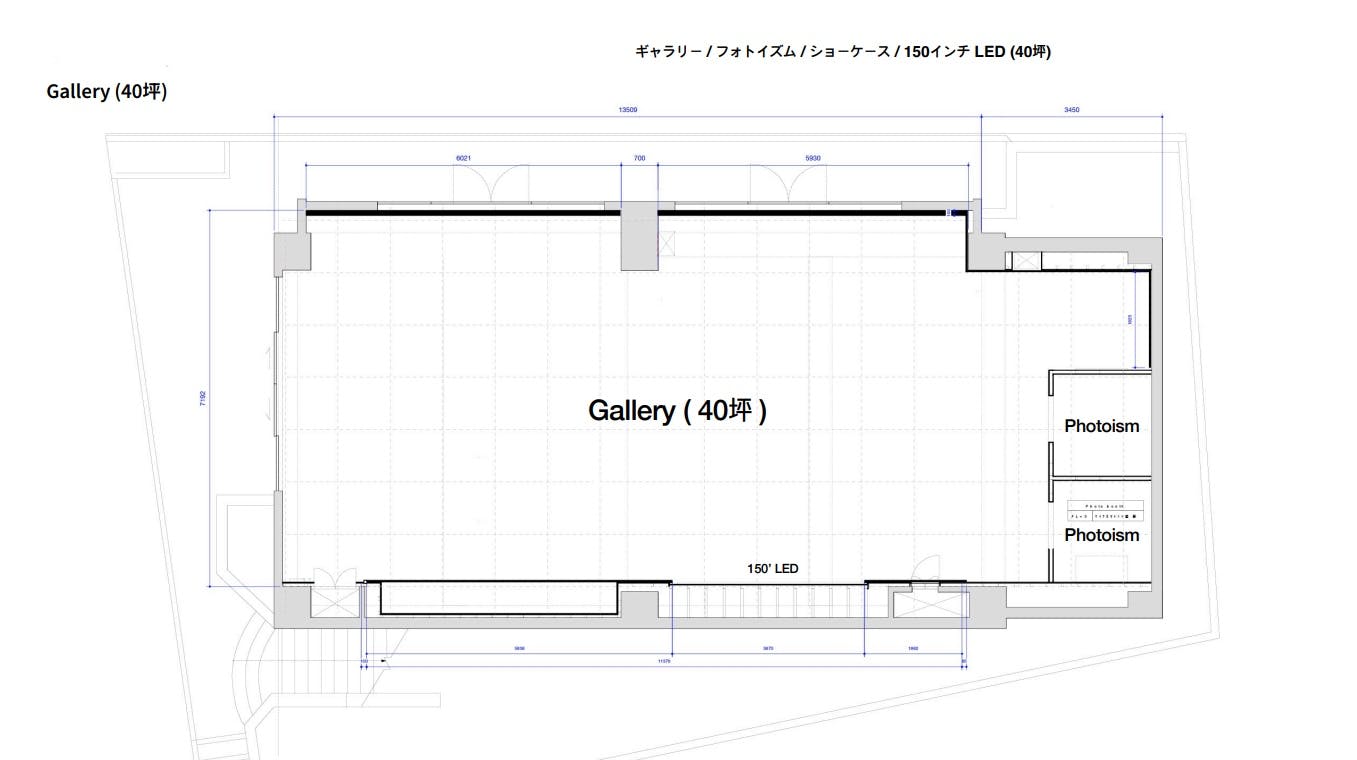Select the 13509 overall width dimension
The height and width of the screenshot is (760, 1357).
click(630, 110)
